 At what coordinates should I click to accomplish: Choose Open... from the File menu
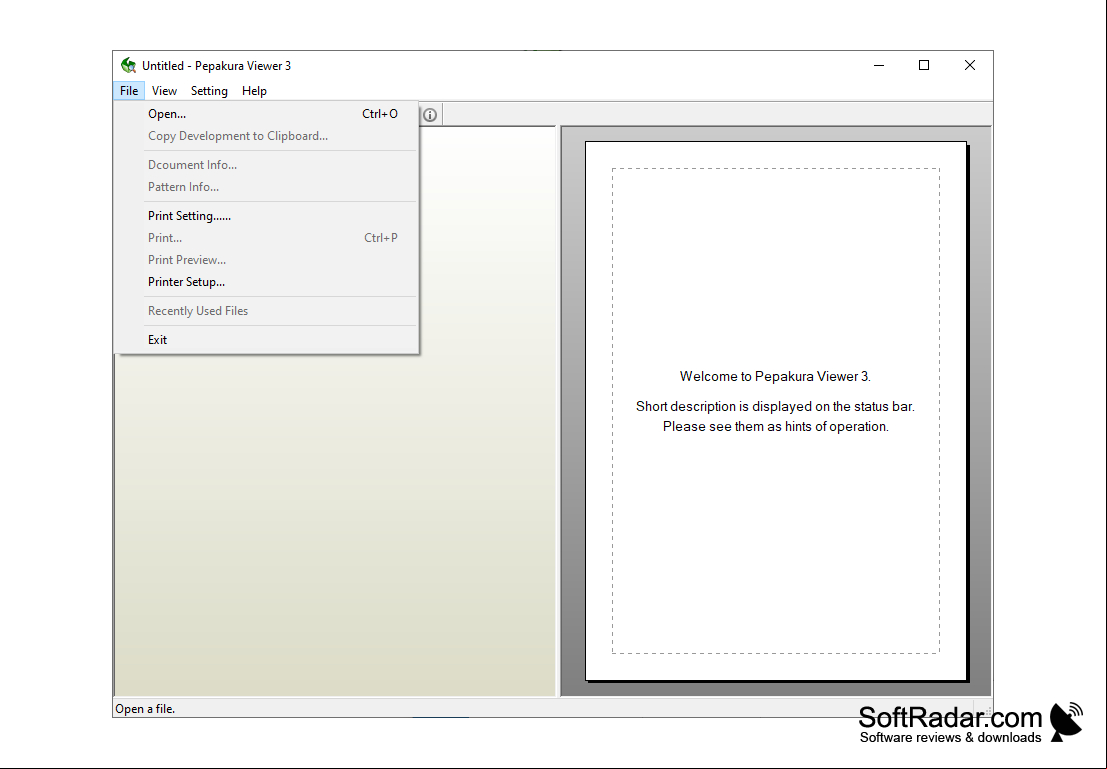tap(267, 114)
